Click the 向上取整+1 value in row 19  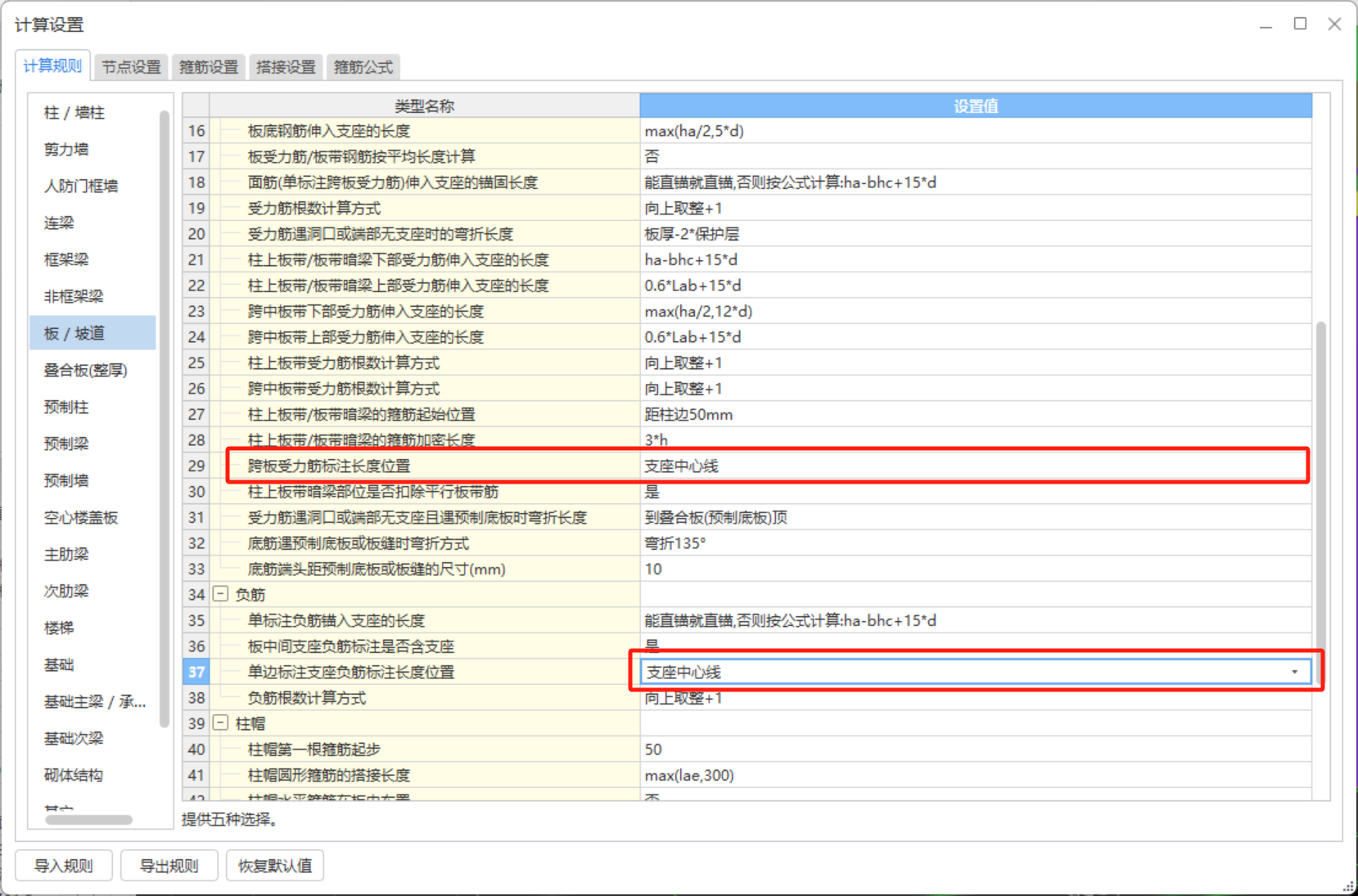click(976, 208)
